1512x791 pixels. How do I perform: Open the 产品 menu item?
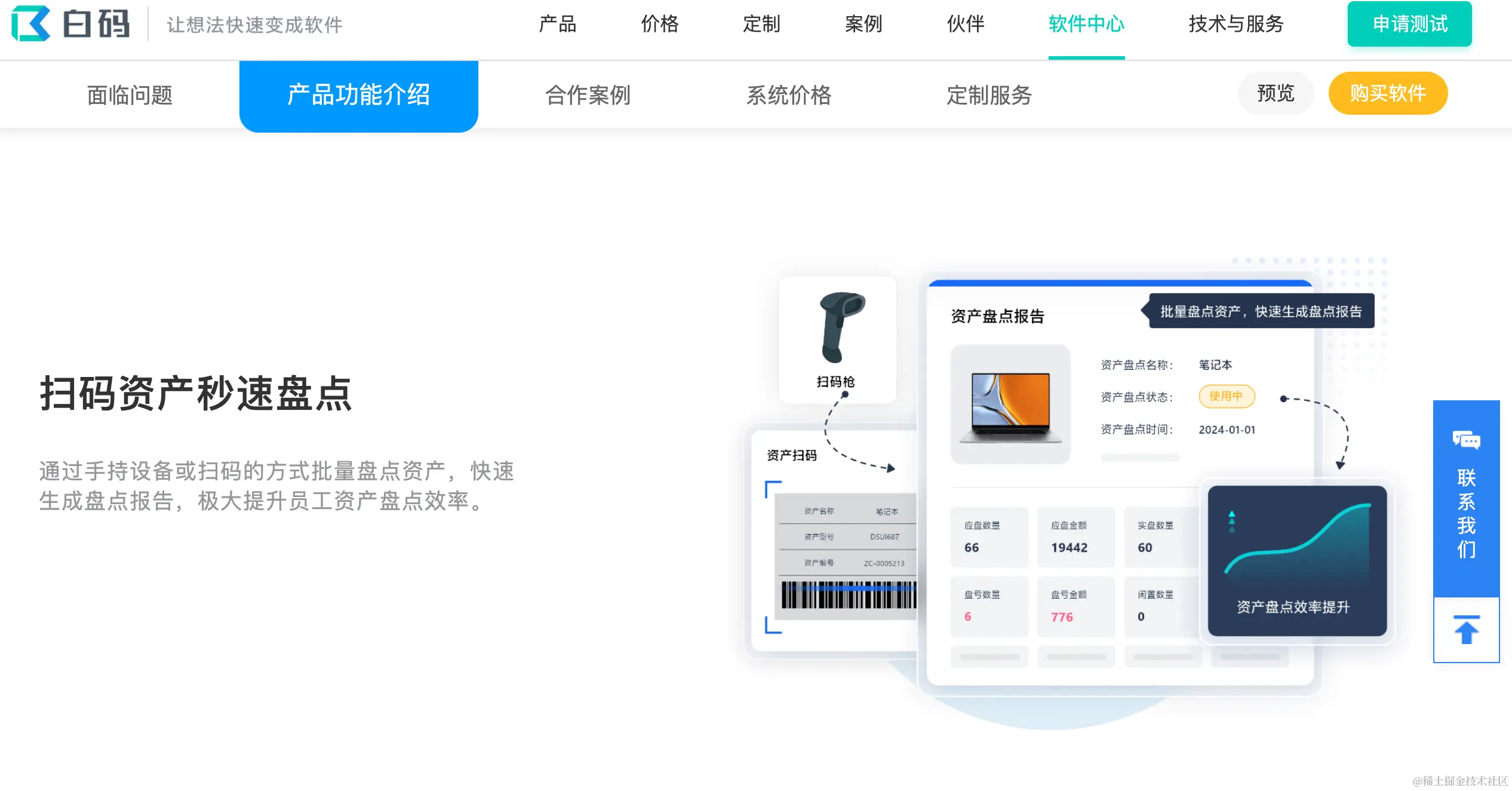(557, 24)
